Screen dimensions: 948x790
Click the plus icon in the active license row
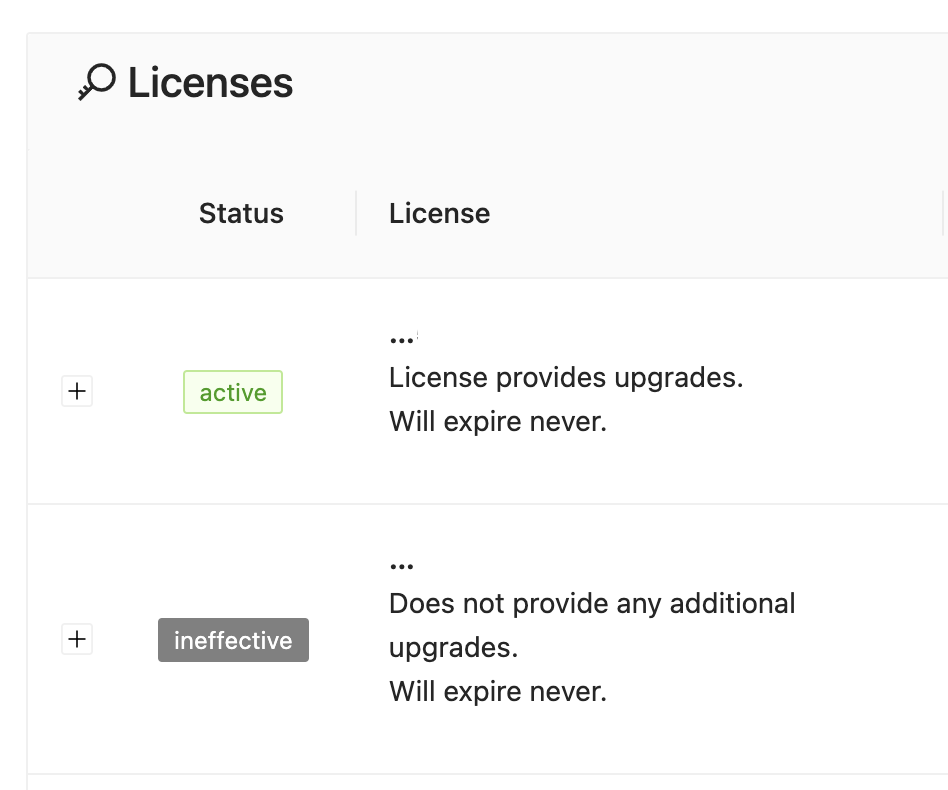click(77, 391)
